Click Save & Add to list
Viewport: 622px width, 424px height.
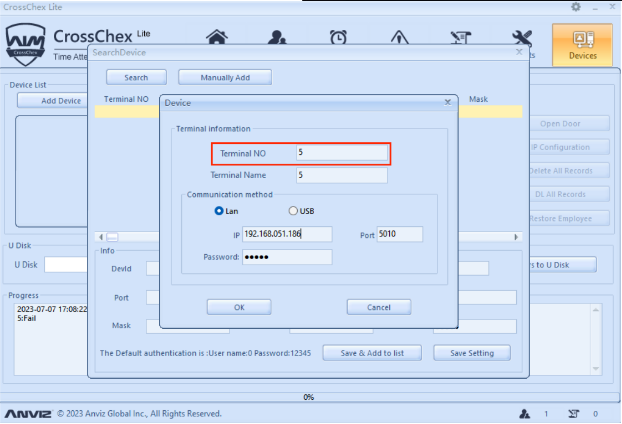(x=372, y=353)
